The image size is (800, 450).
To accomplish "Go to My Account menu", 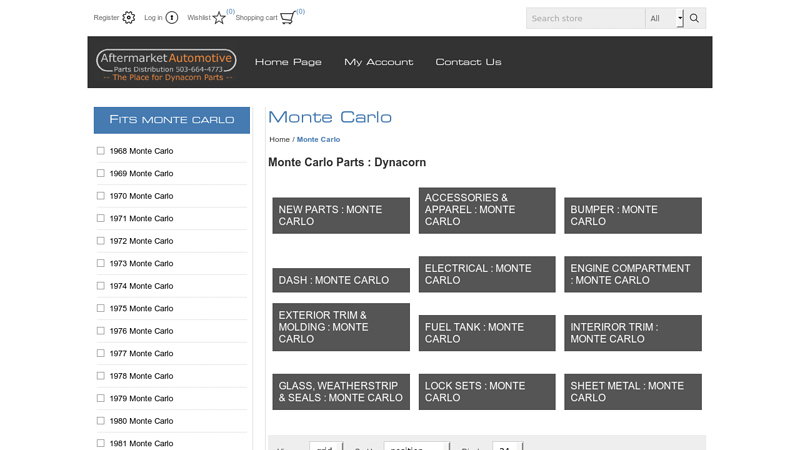I will [379, 62].
